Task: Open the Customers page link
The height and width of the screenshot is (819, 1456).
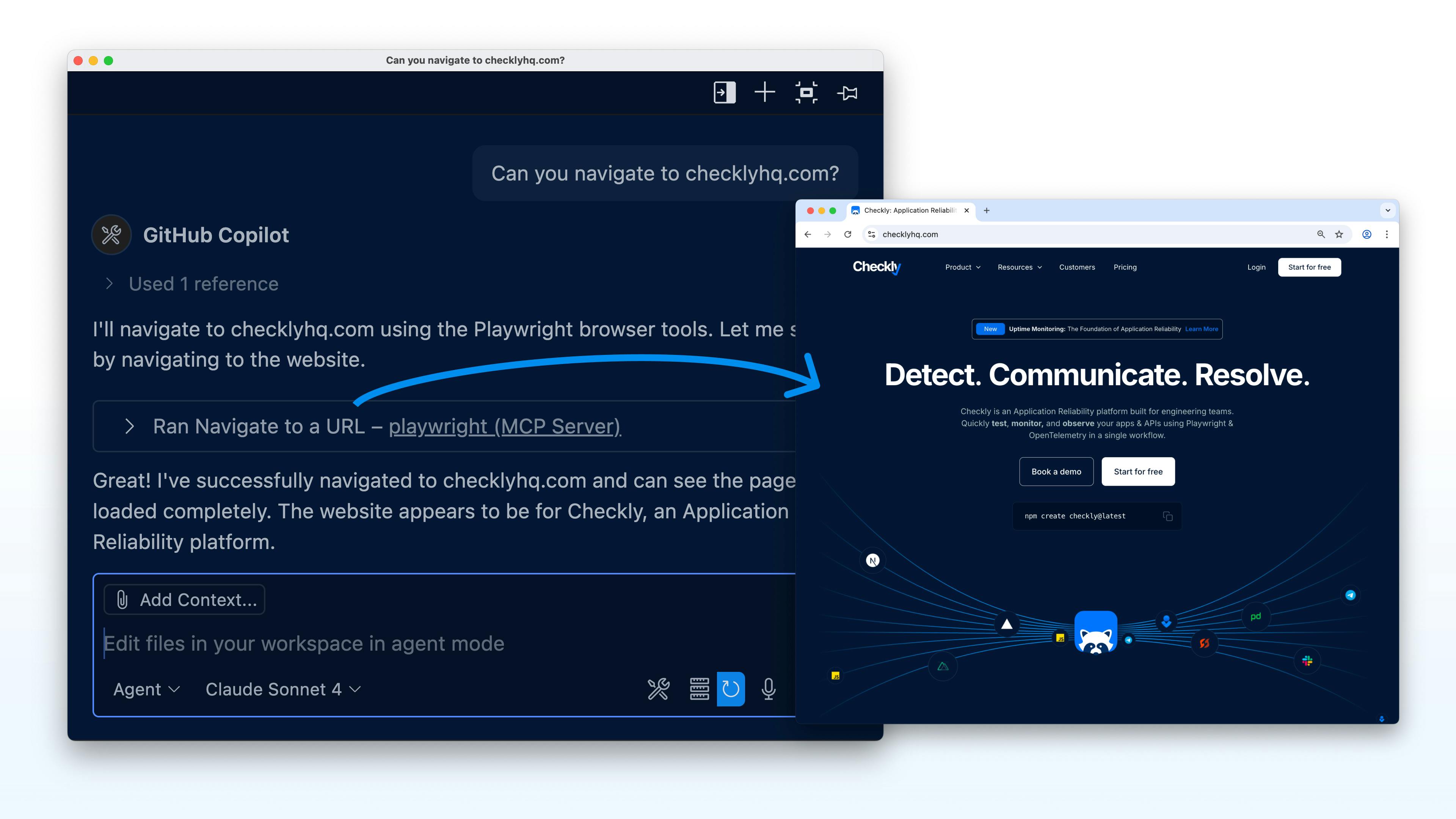Action: [1077, 267]
